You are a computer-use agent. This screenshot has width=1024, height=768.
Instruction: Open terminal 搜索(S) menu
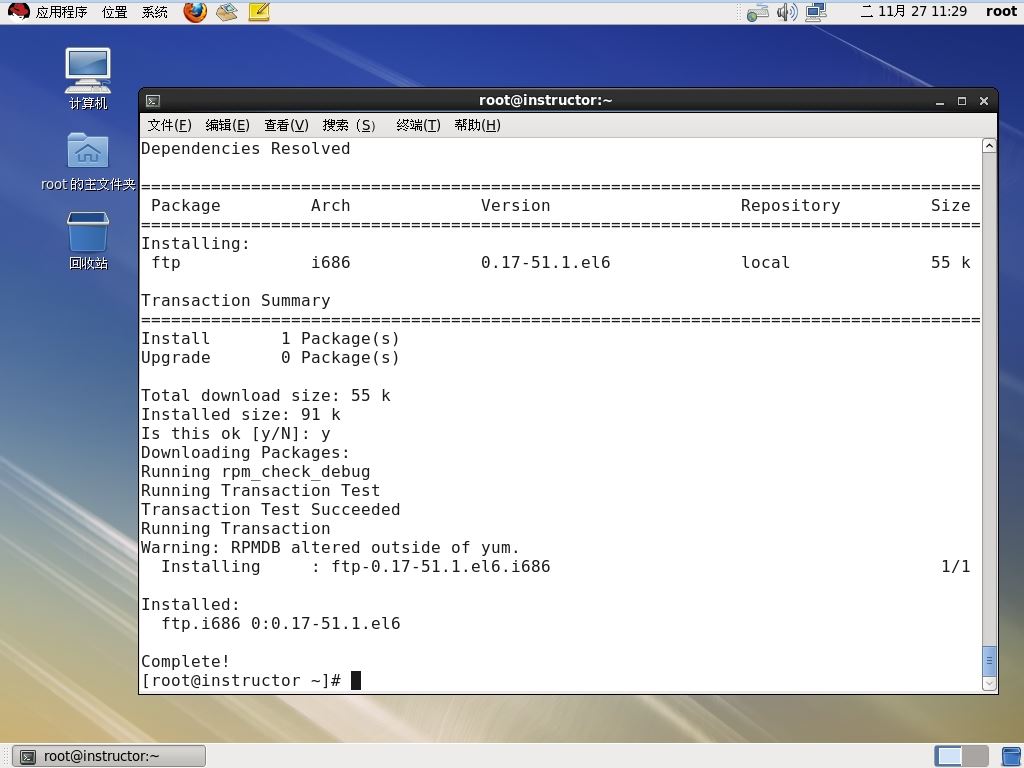point(349,125)
